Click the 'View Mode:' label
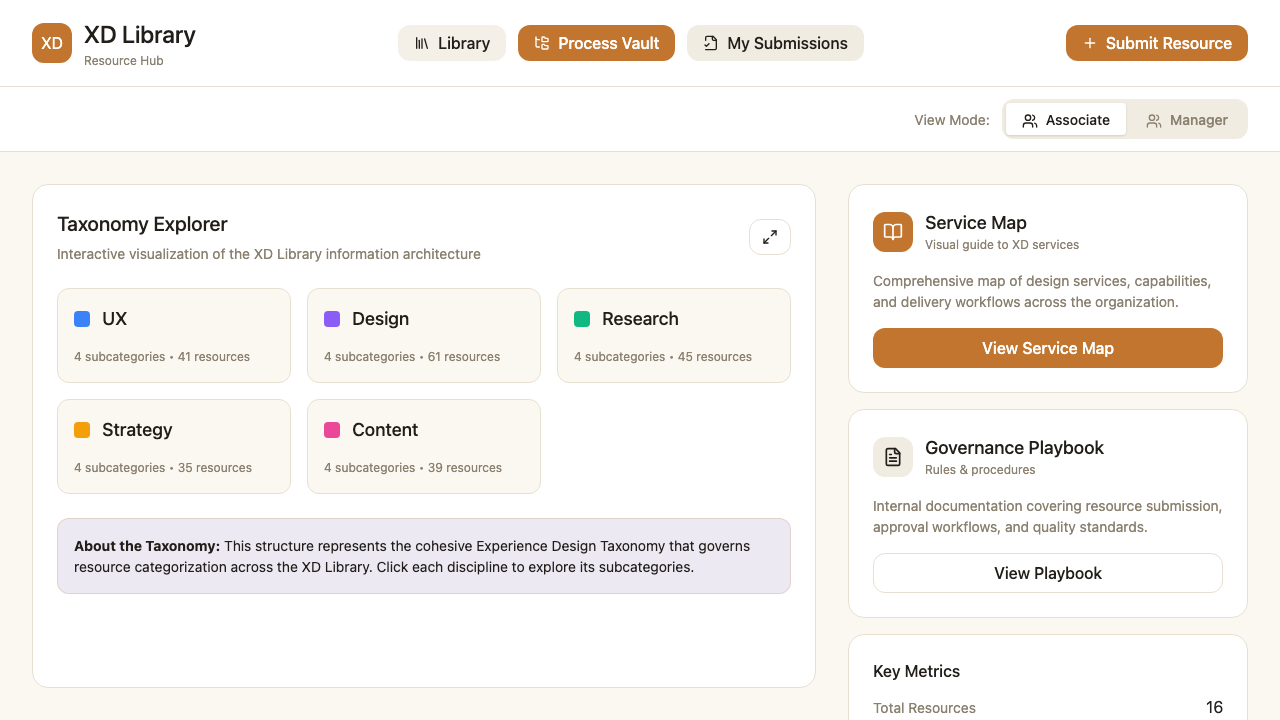1280x720 pixels. tap(952, 120)
